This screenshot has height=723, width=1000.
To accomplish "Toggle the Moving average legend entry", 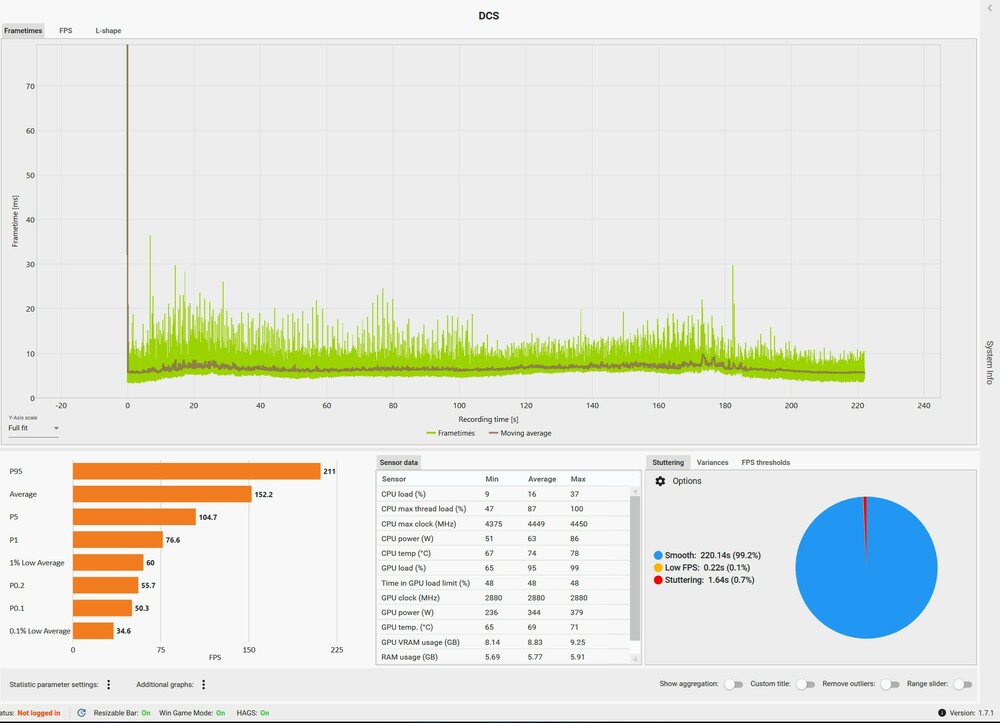I will (x=520, y=433).
